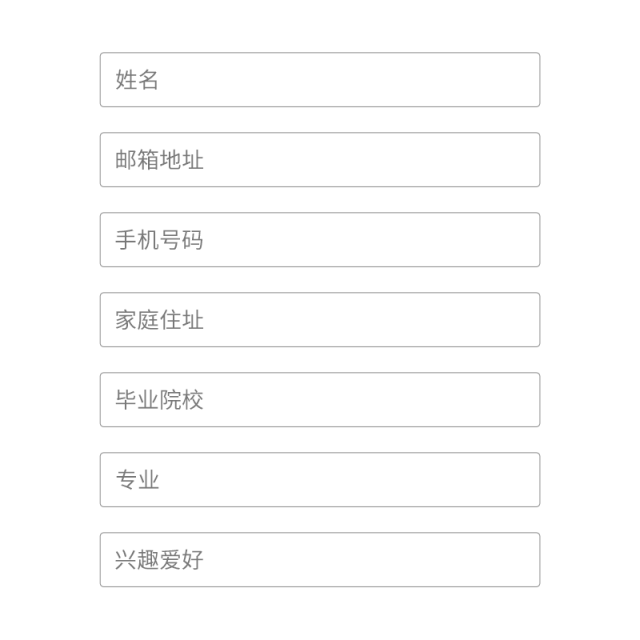This screenshot has height=640, width=640.
Task: Click the 兴趣爱好 placeholder text
Action: [x=159, y=560]
